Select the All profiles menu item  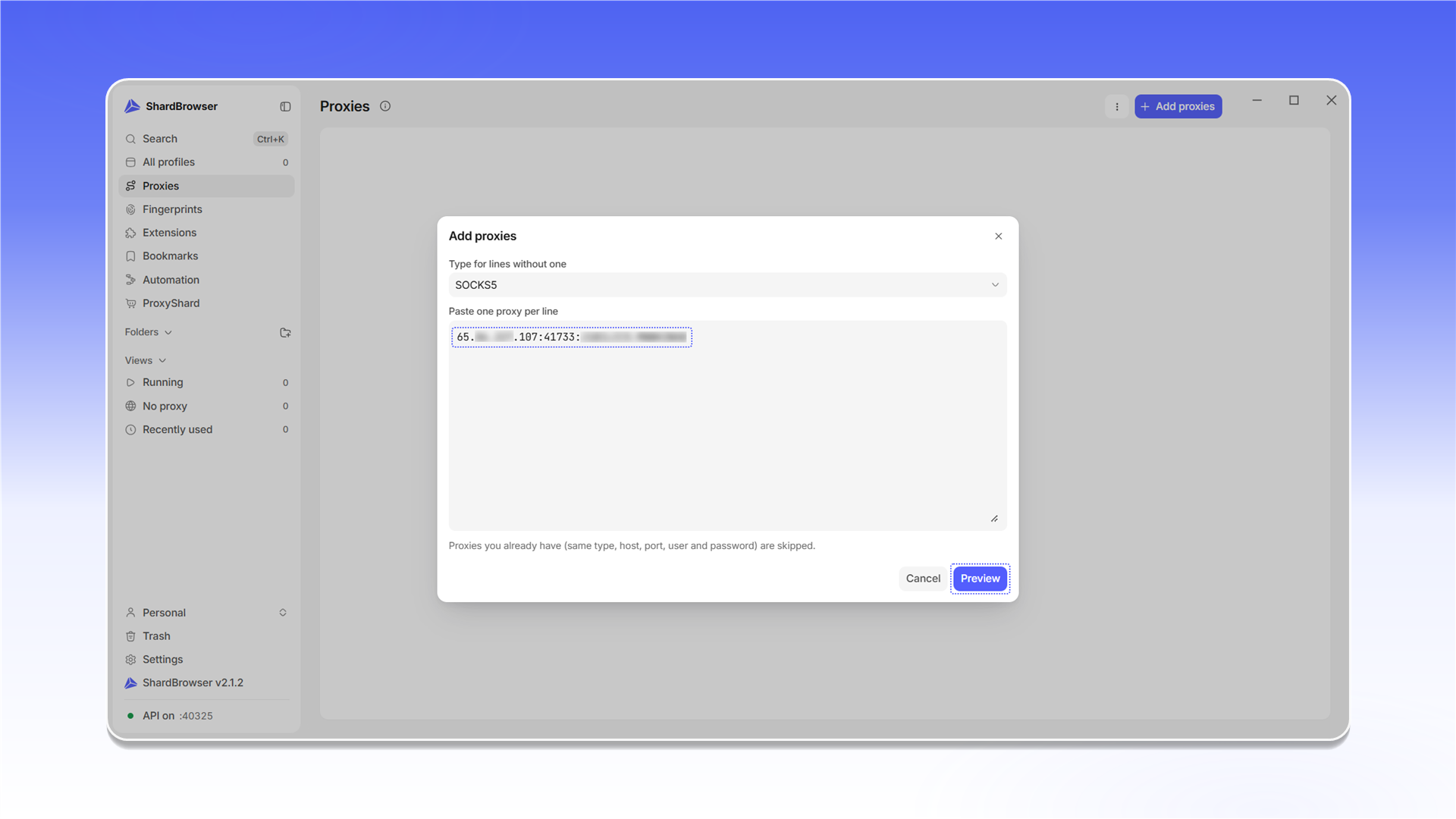point(206,162)
